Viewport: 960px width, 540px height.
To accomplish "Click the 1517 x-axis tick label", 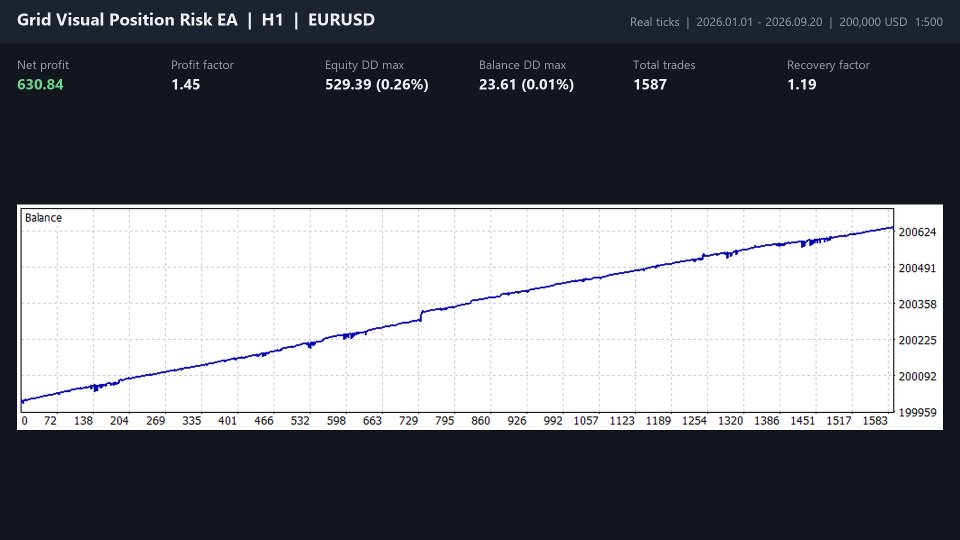I will [839, 421].
